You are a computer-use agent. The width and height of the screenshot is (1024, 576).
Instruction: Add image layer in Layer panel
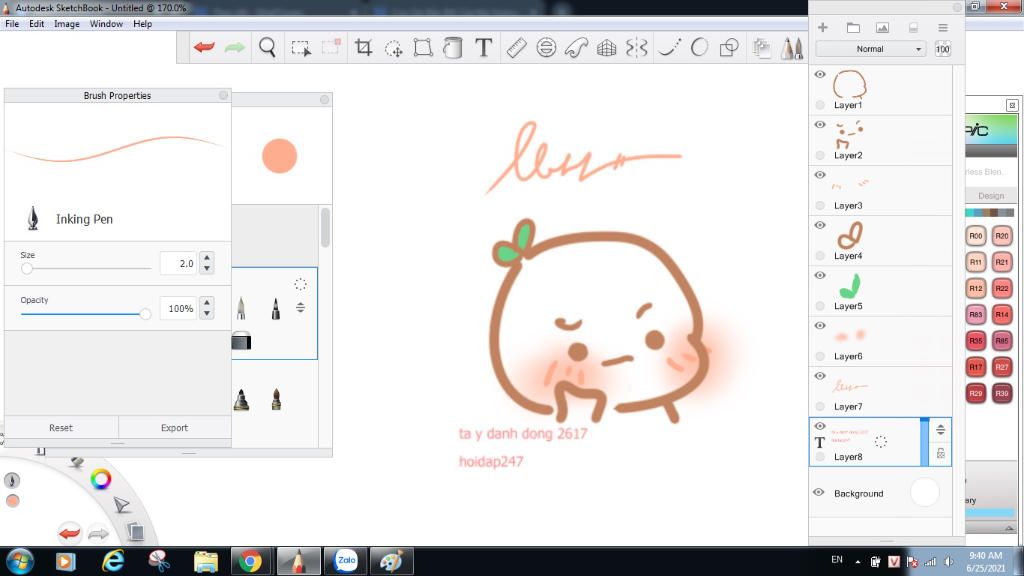coord(882,27)
